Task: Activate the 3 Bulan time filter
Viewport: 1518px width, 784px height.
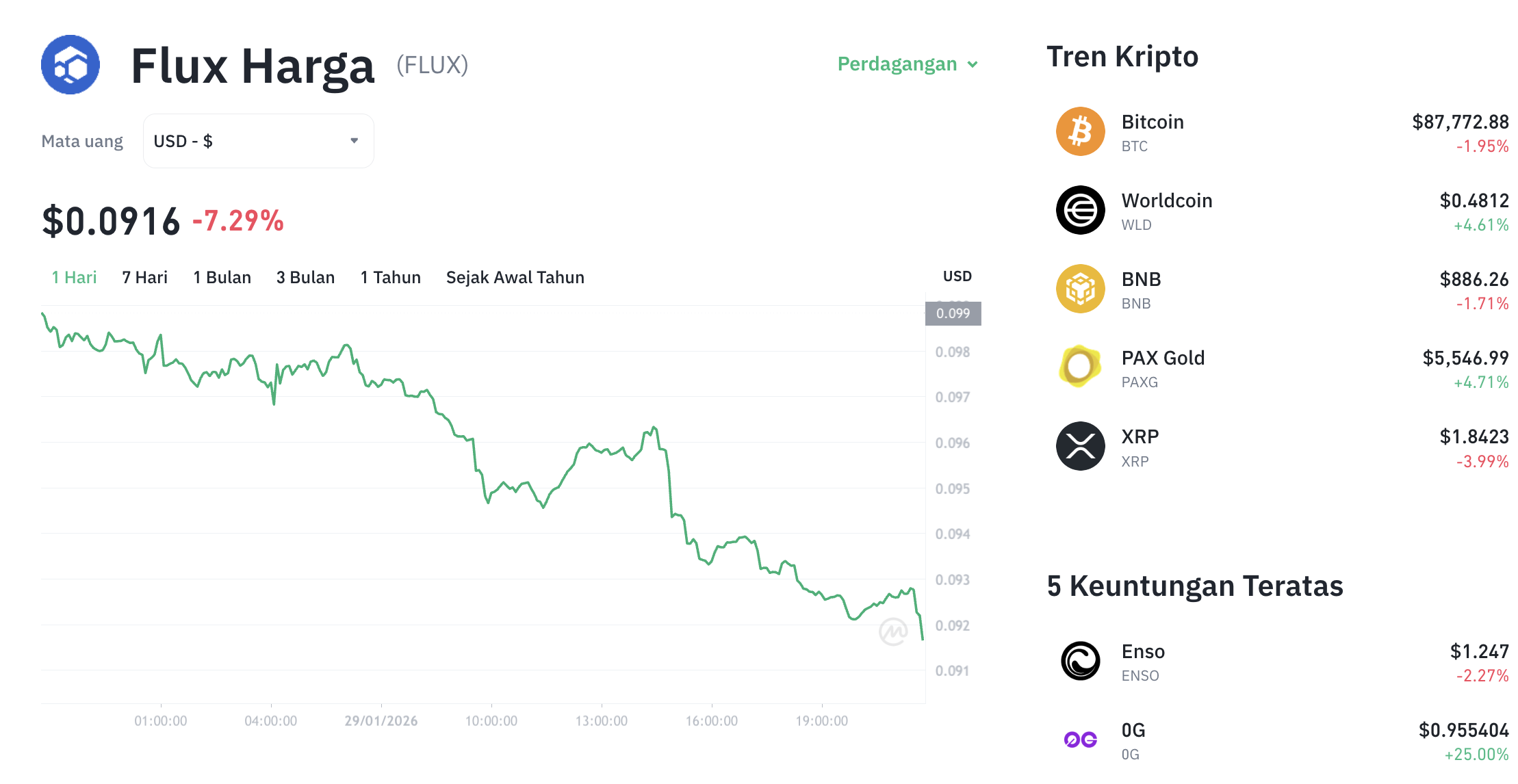Action: tap(305, 277)
